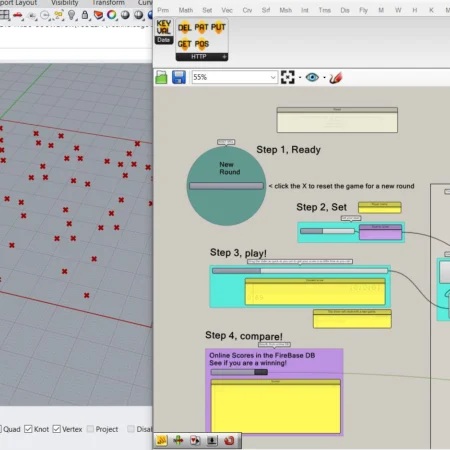Click the playing cards icon in bottom toolbar
Image resolution: width=450 pixels, height=450 pixels.
click(195, 441)
